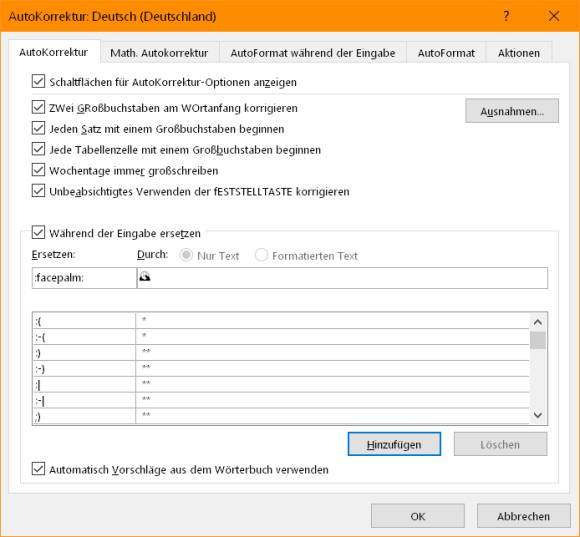Screen dimensions: 580x537
Task: Uncheck Schaltflächen für AutoKorrektur-Optionen anzeigen
Action: 38,81
